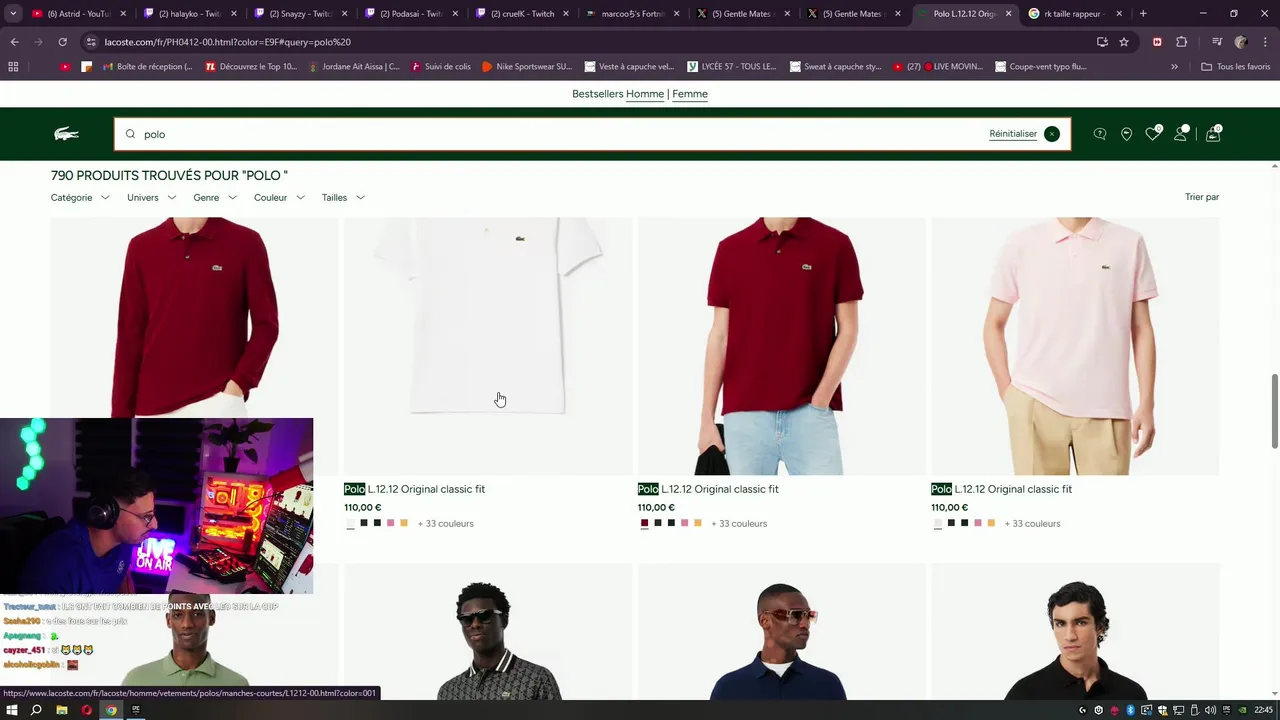
Task: Switch to the cruelK - Twitch tab
Action: 523,14
